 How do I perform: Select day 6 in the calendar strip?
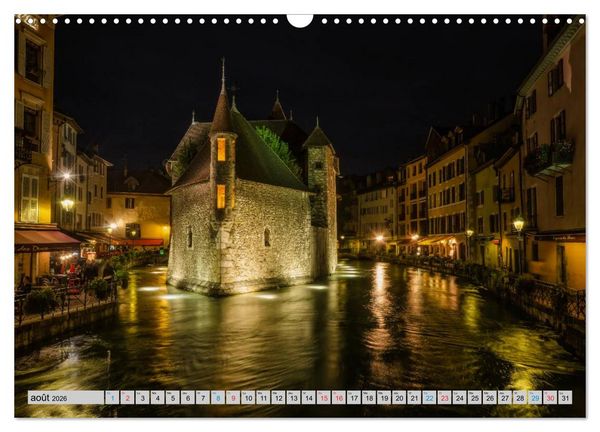click(188, 398)
